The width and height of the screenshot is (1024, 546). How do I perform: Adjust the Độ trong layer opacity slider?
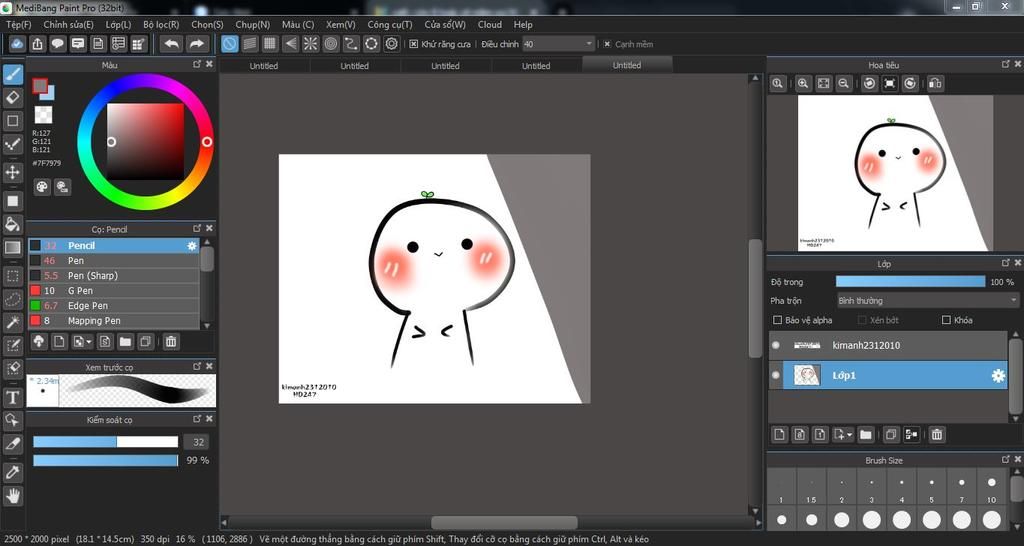point(910,281)
